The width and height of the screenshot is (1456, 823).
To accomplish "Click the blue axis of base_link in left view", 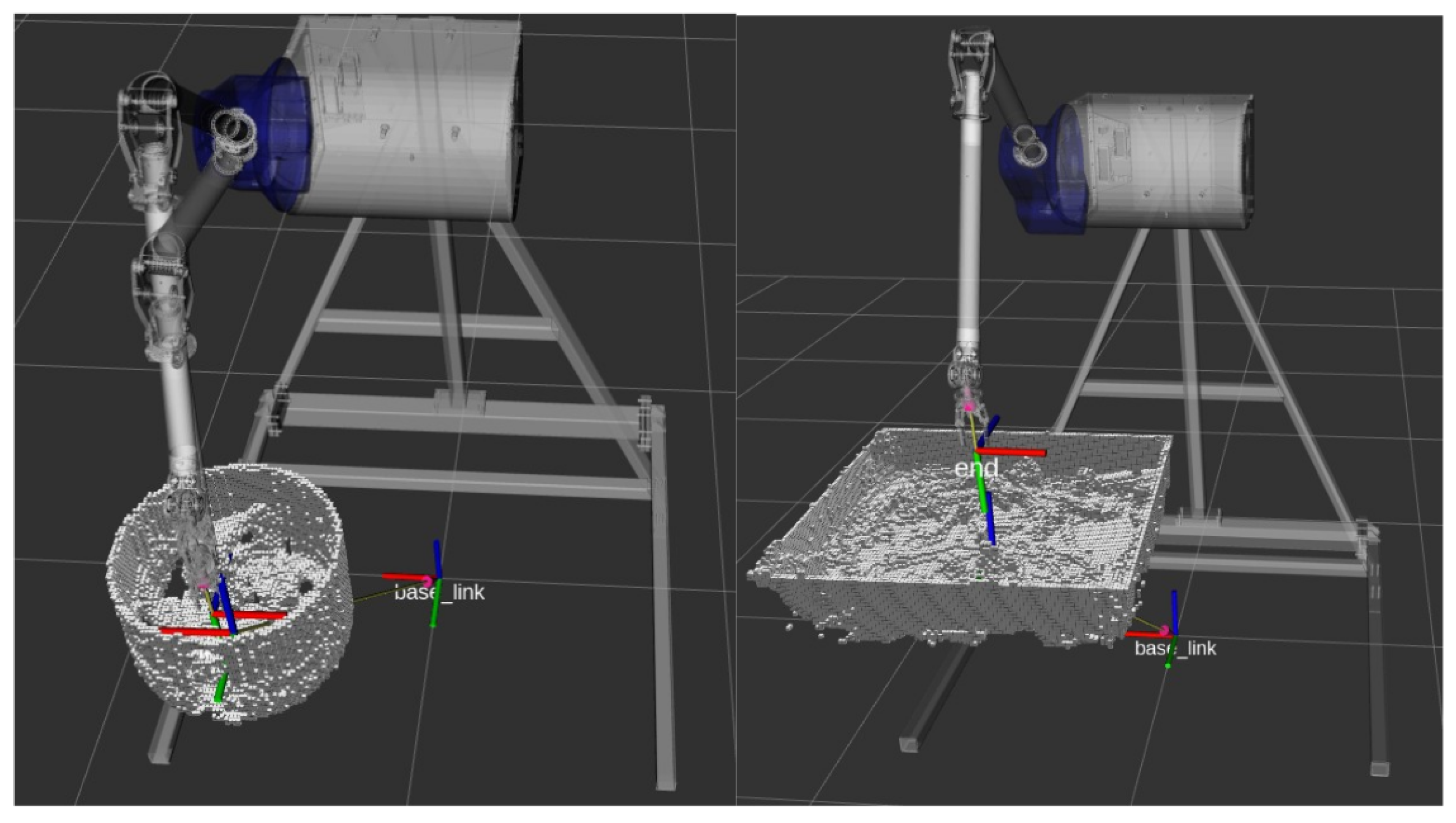I will (x=437, y=559).
